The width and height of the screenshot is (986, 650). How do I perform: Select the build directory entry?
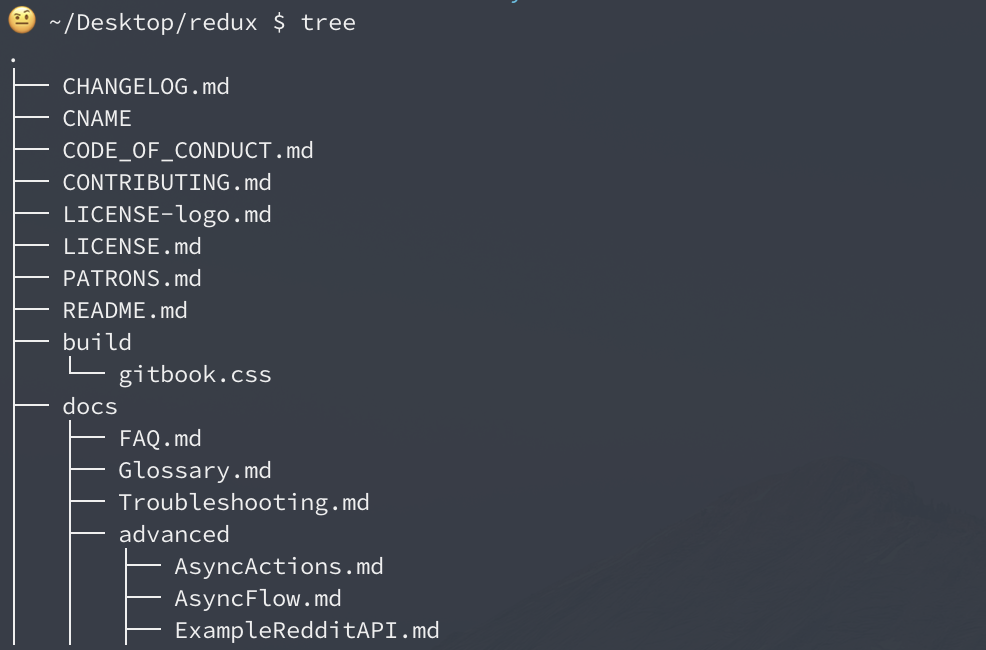97,343
